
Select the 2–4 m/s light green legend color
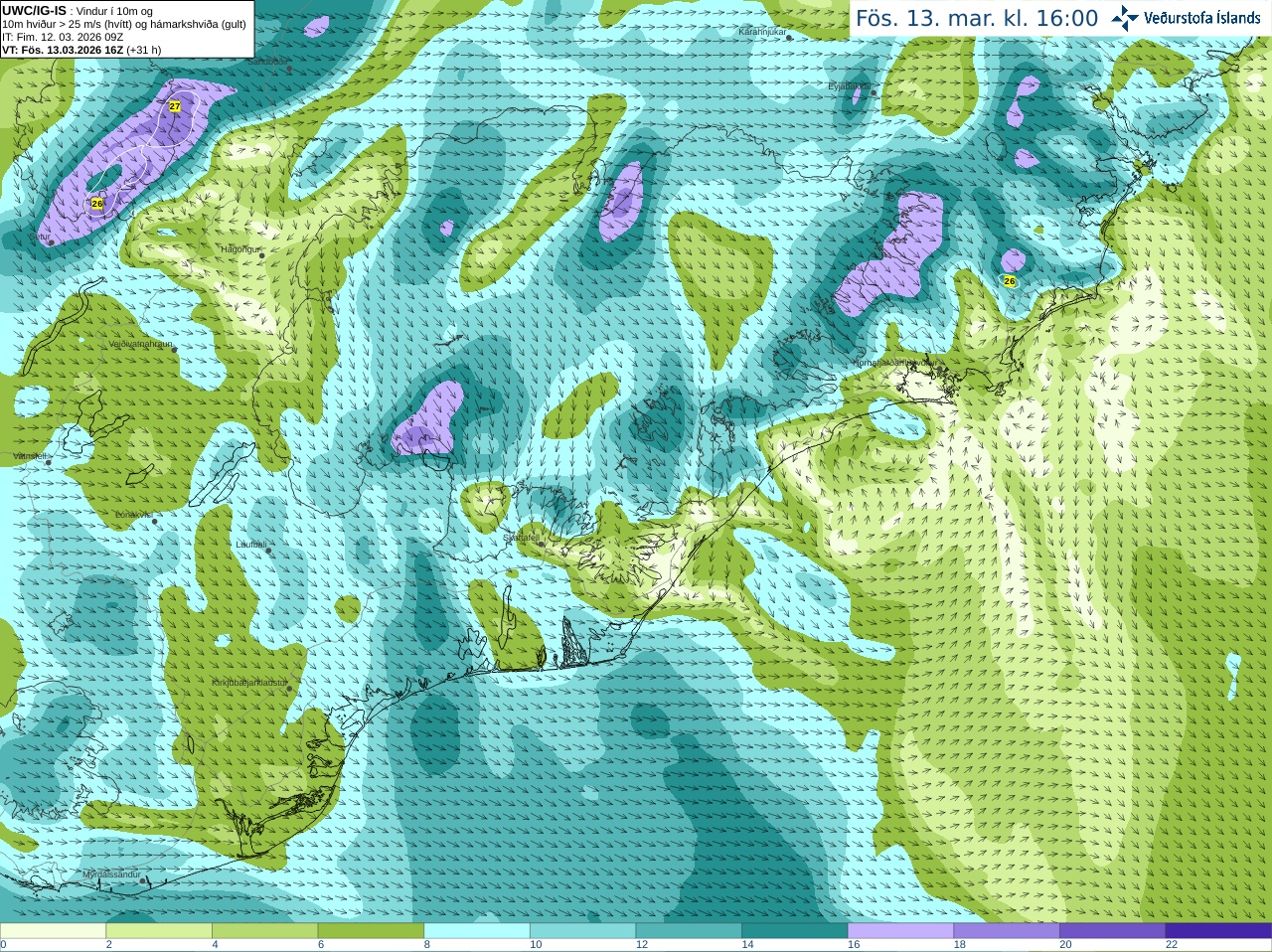(159, 931)
